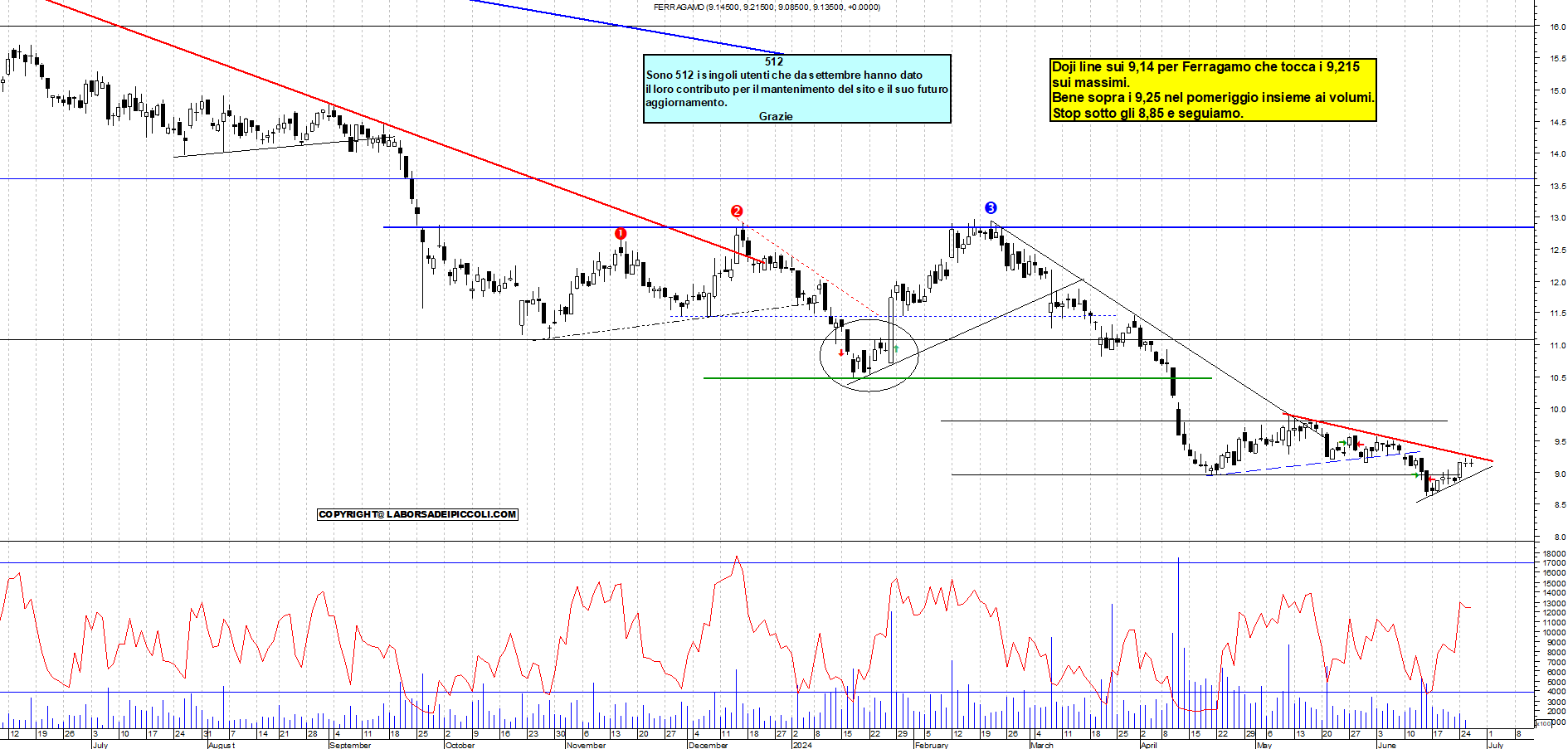Click the 'February' month label on time axis
The width and height of the screenshot is (1568, 749).
pyautogui.click(x=932, y=745)
